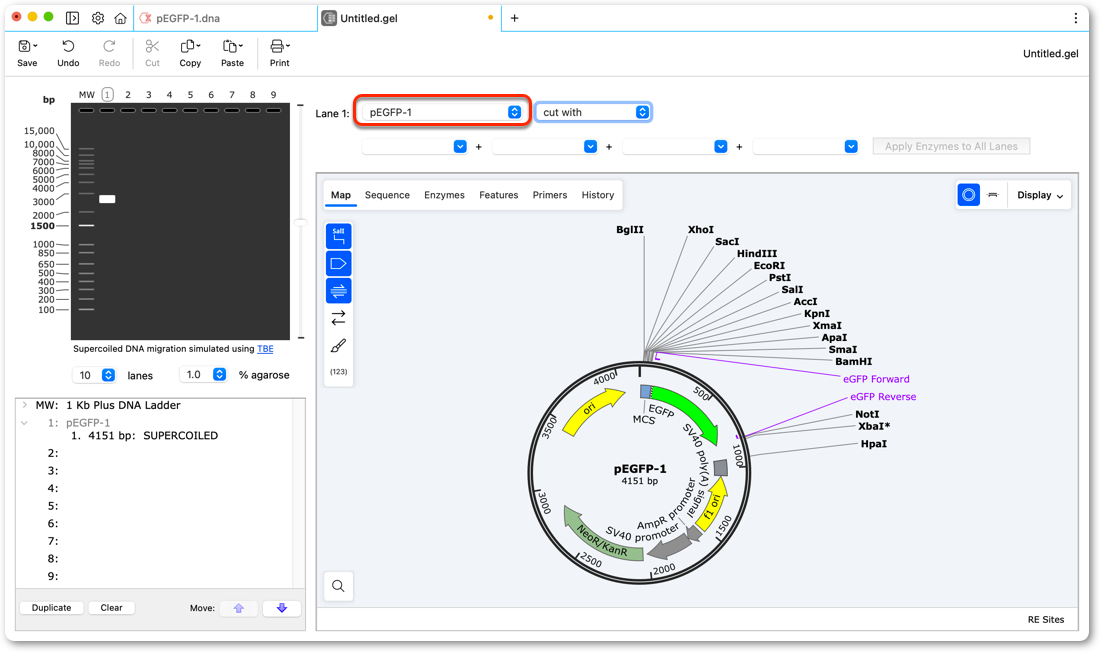The image size is (1100, 652).
Task: Click the NotI site label
Action: [867, 414]
